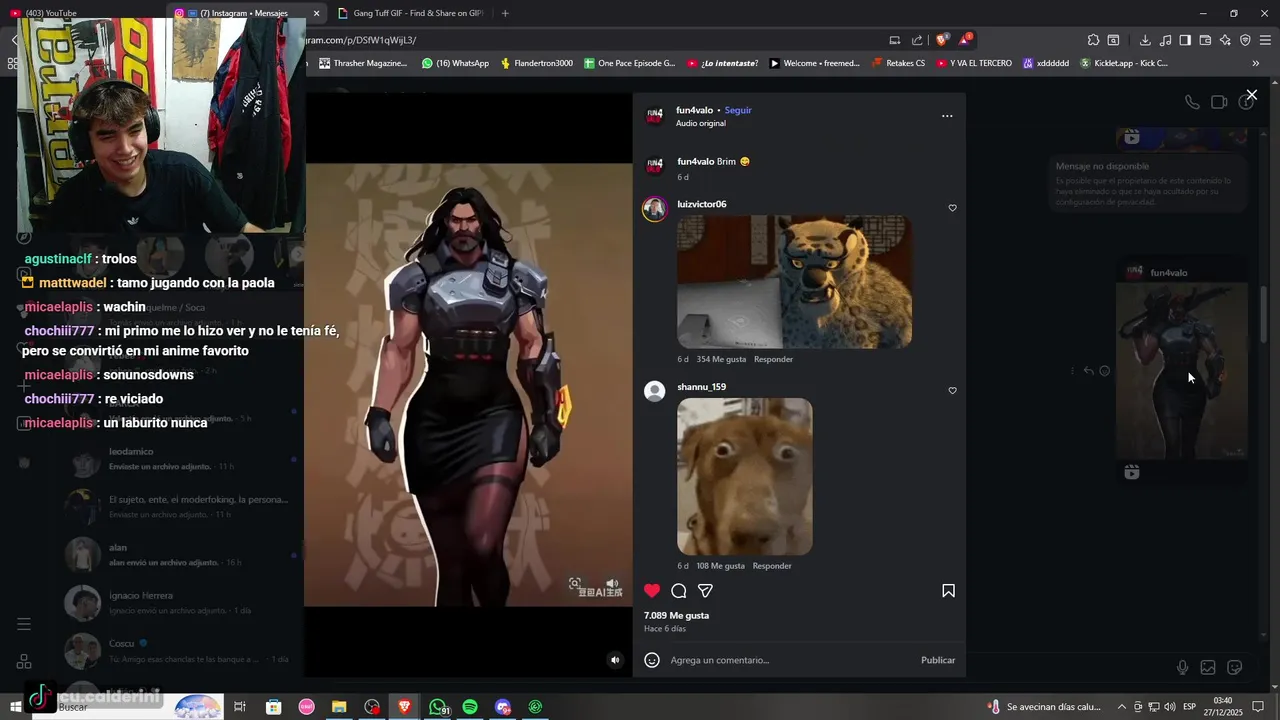
Task: Switch to the YouTube browser tab
Action: click(80, 13)
